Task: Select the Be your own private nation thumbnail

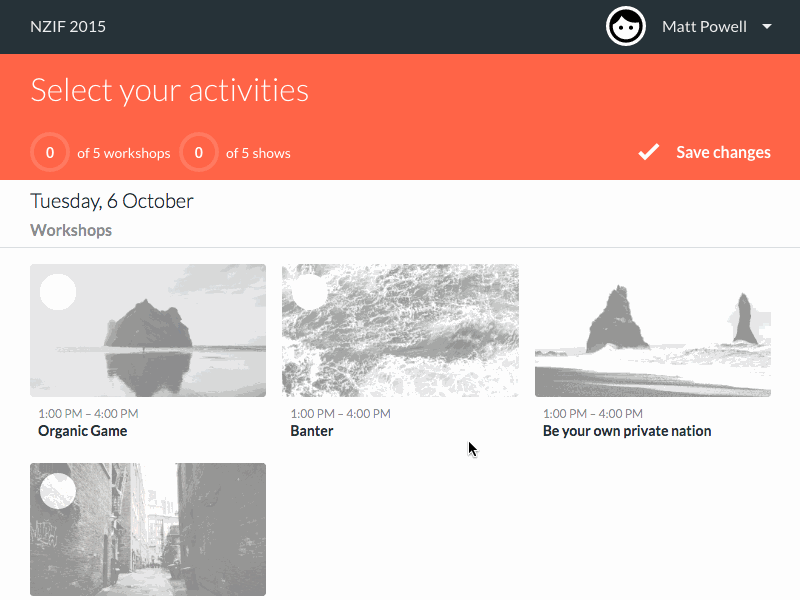Action: [653, 331]
